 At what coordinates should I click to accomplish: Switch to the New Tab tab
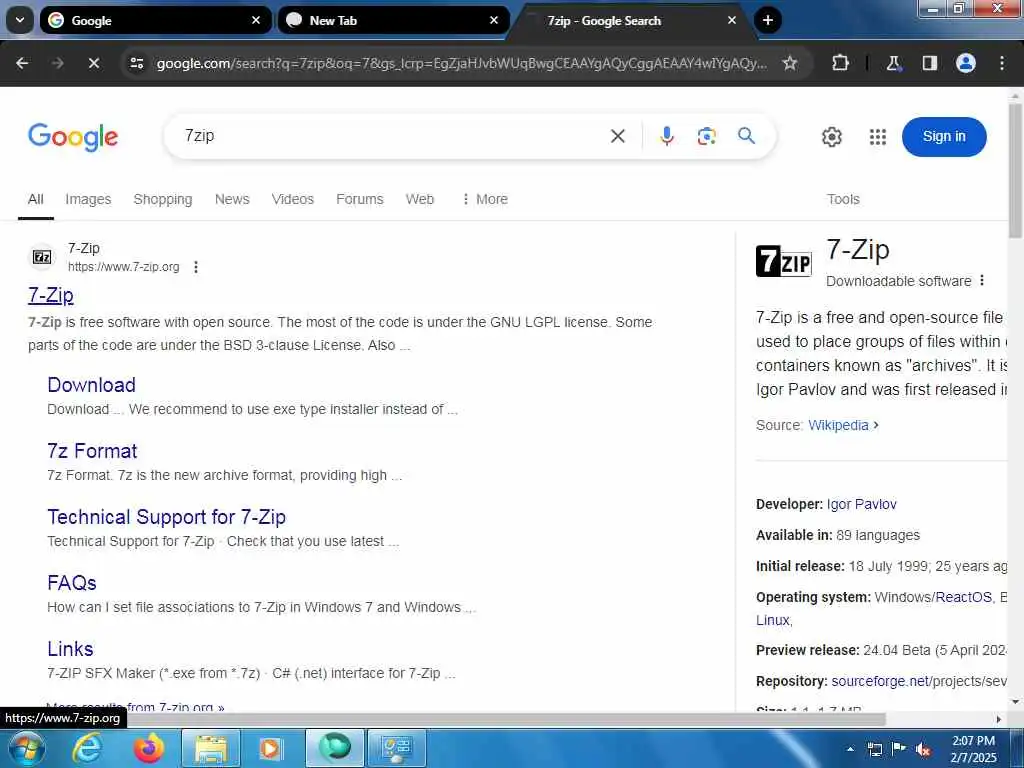click(x=393, y=20)
